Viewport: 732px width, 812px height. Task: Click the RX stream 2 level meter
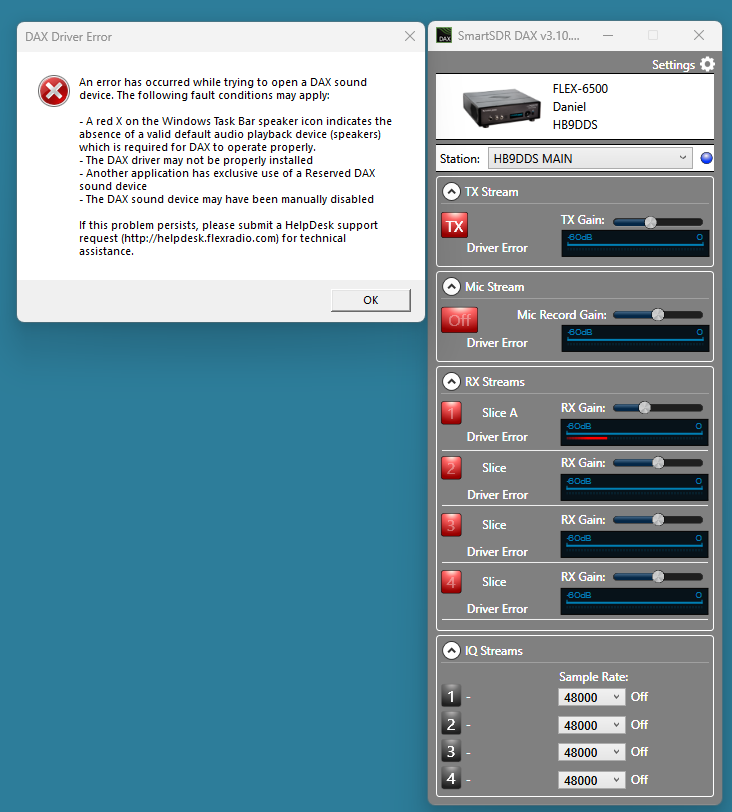pyautogui.click(x=634, y=488)
